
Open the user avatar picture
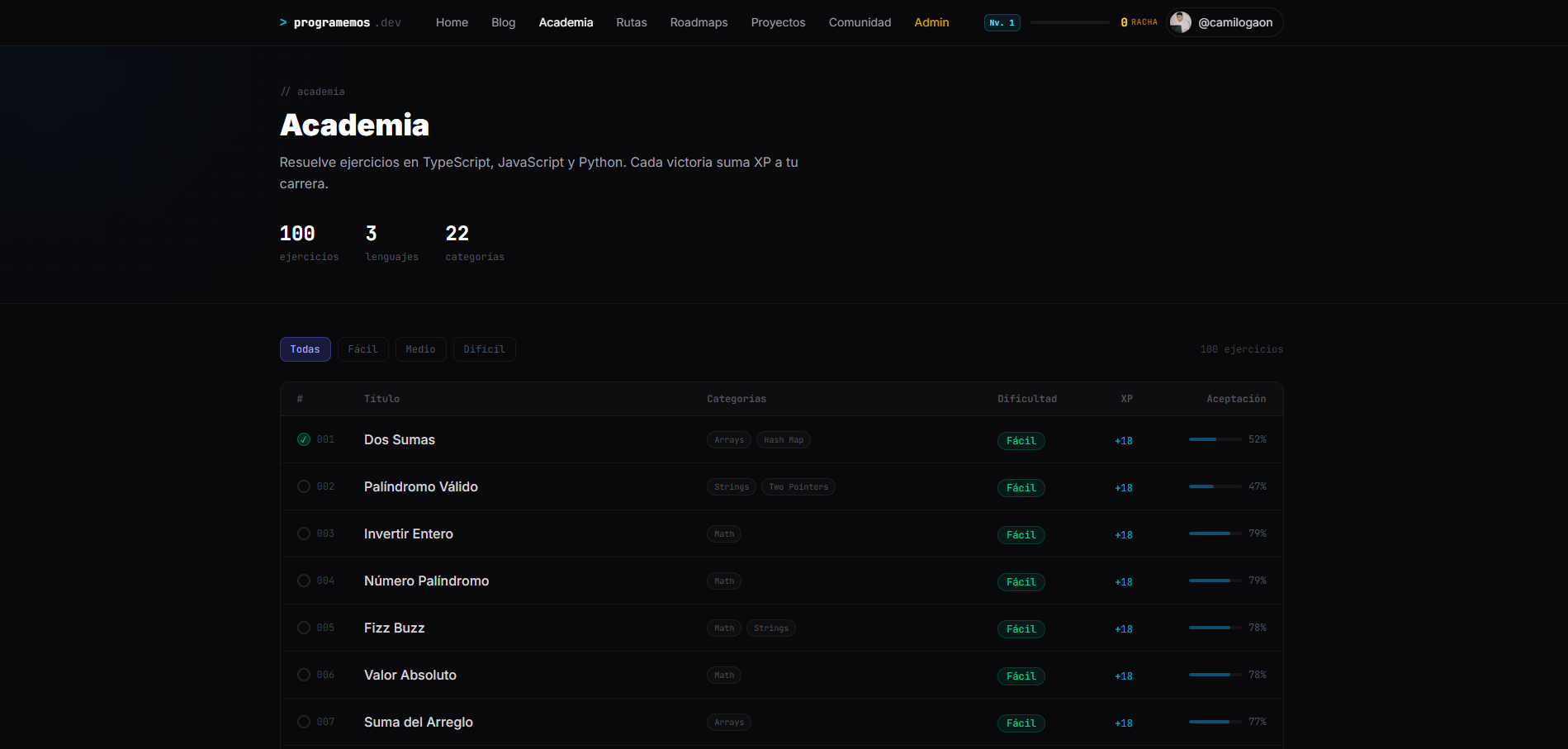click(1181, 22)
